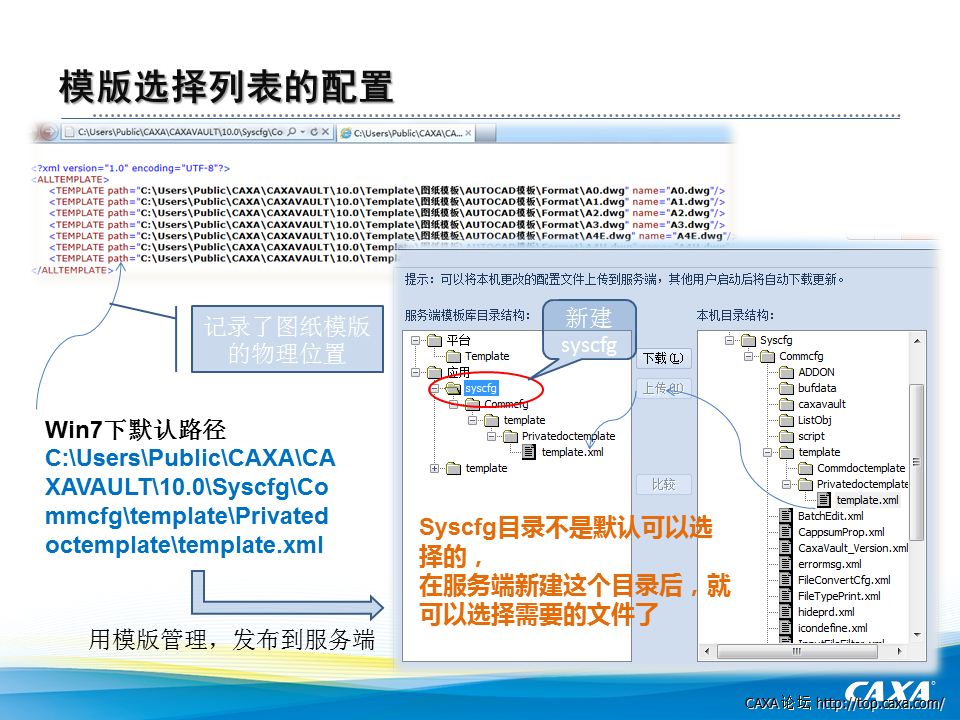Screen dimensions: 960x720
Task: Collapse the syscfg node in server tree
Action: point(435,388)
